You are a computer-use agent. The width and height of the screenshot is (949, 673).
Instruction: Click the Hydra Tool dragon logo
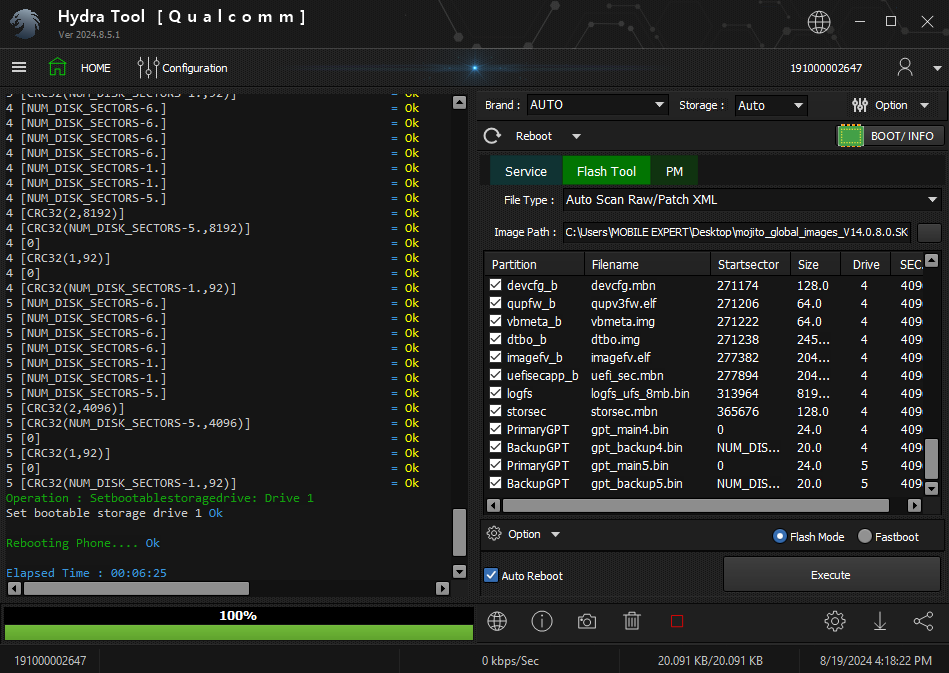coord(25,24)
